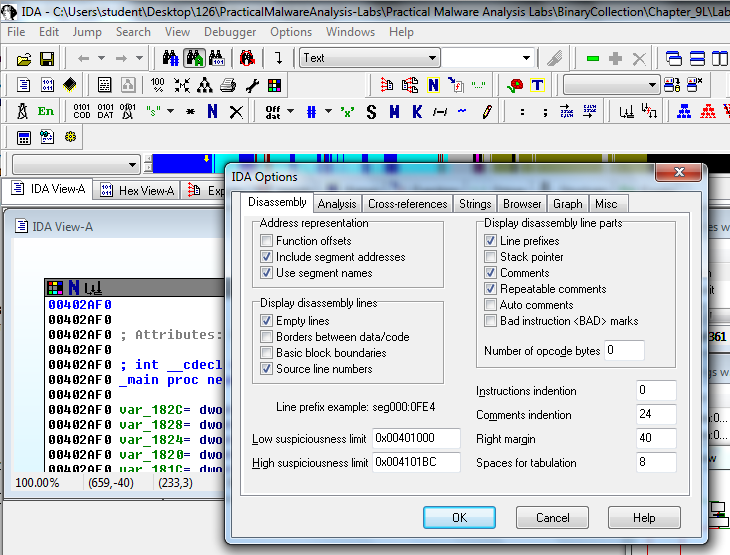The width and height of the screenshot is (730, 555).
Task: Click the blue K stack variable icon
Action: [417, 112]
